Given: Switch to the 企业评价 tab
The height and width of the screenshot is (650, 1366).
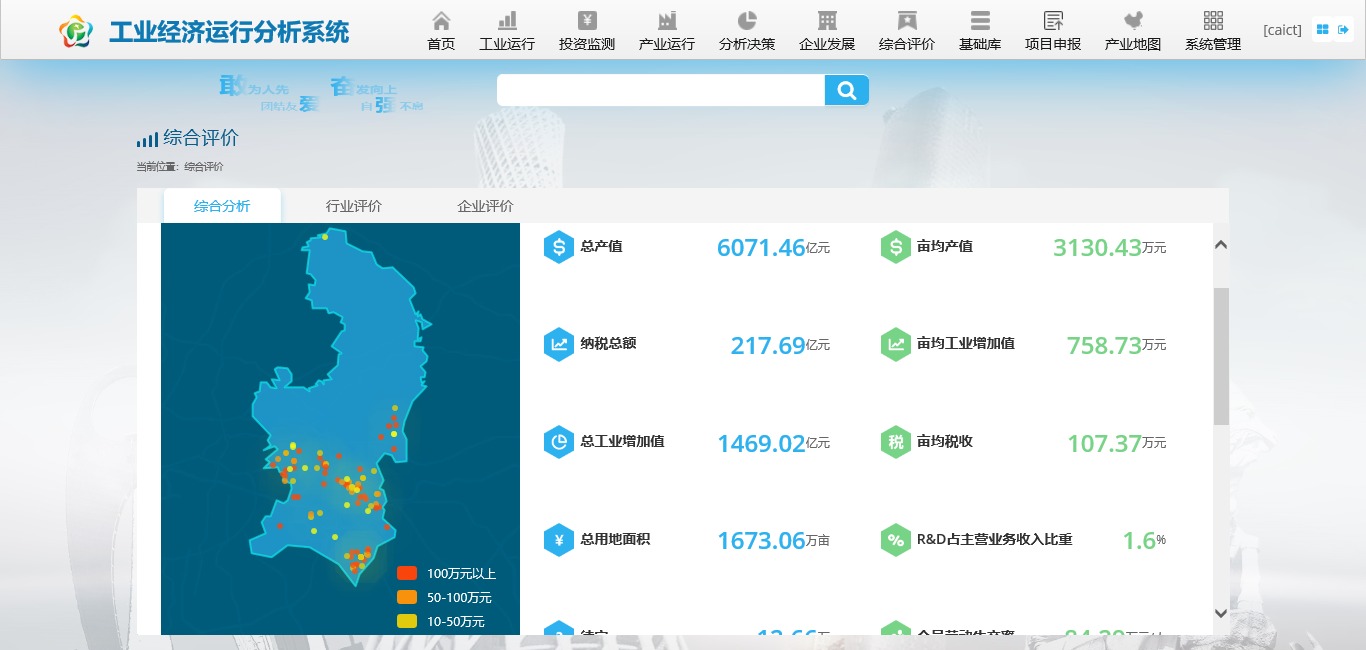Looking at the screenshot, I should 485,206.
